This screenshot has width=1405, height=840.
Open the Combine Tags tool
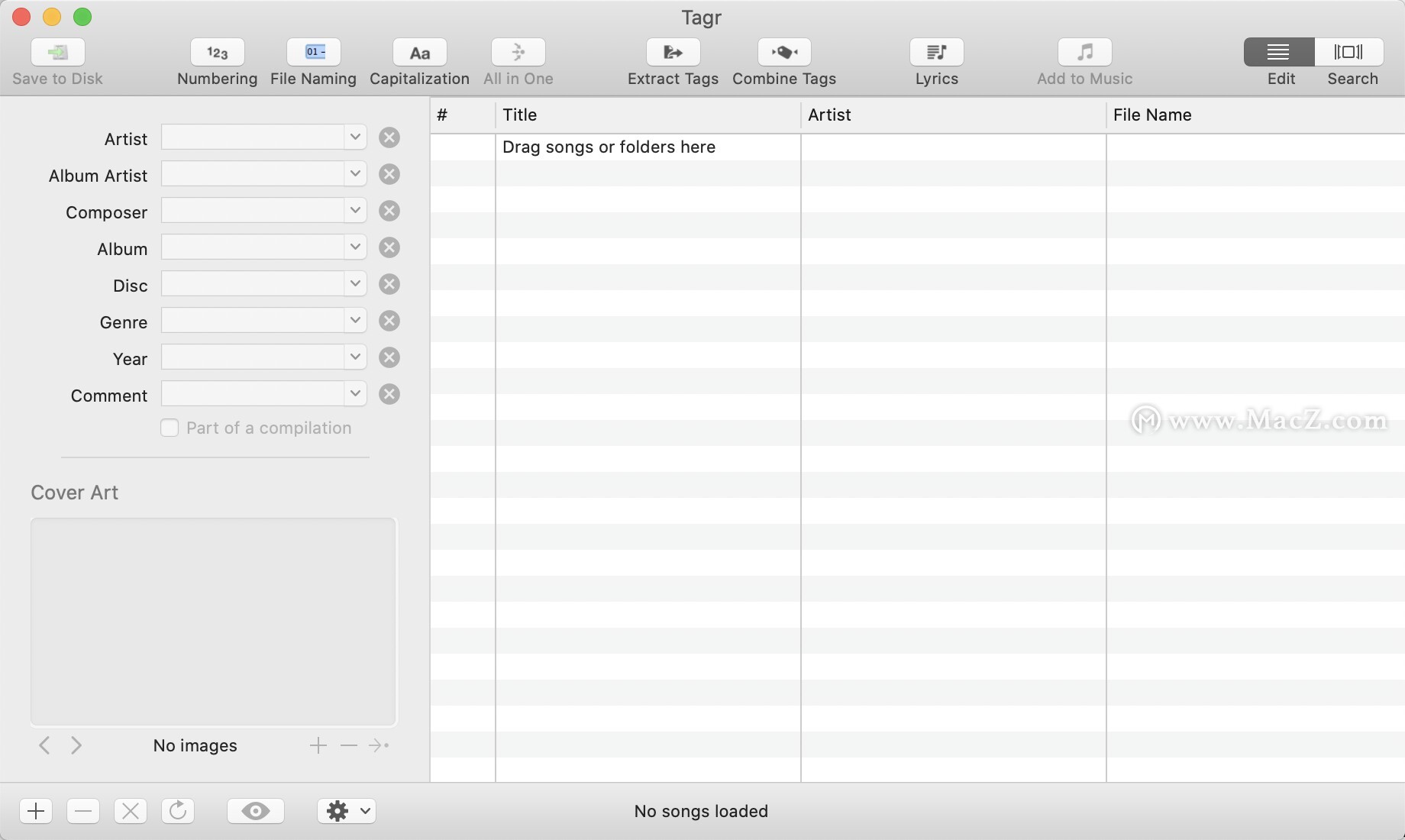click(784, 52)
